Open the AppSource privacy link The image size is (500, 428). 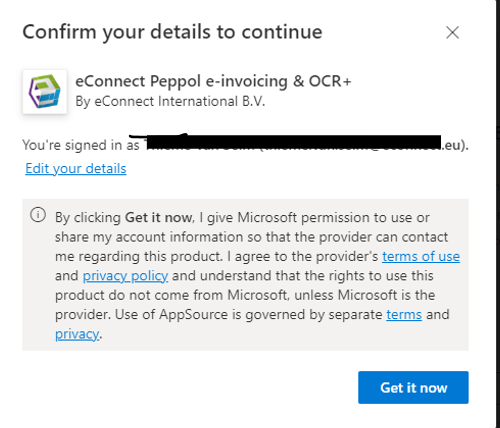[x=77, y=334]
